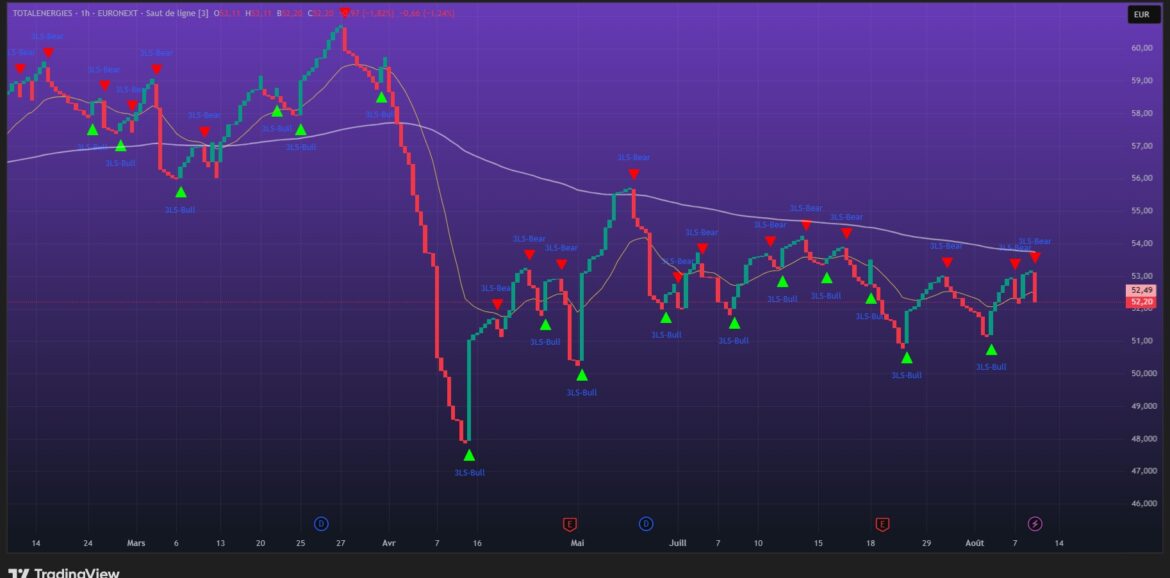Click the TradingView logo

click(64, 572)
